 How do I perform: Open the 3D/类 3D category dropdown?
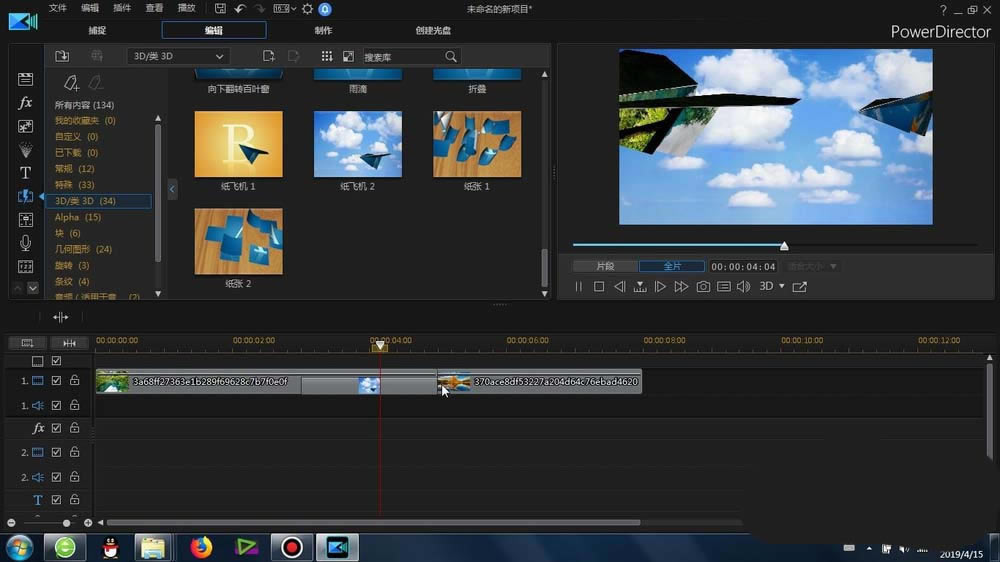coord(179,56)
